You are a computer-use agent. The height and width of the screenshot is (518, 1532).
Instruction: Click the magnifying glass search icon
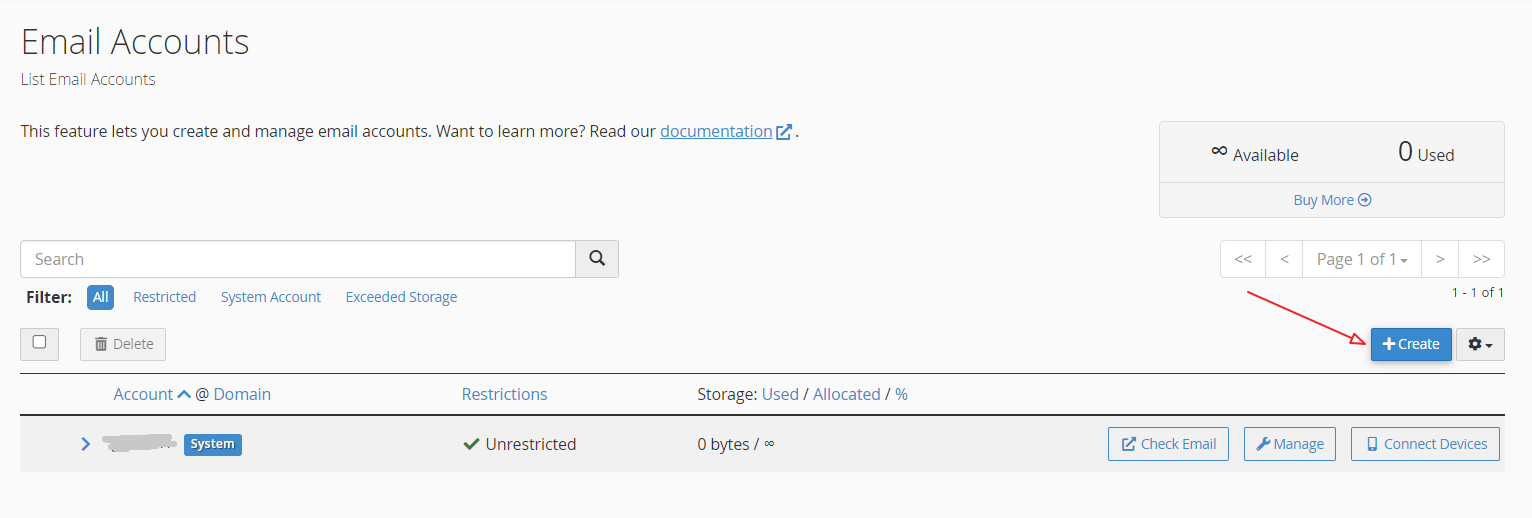pos(597,259)
